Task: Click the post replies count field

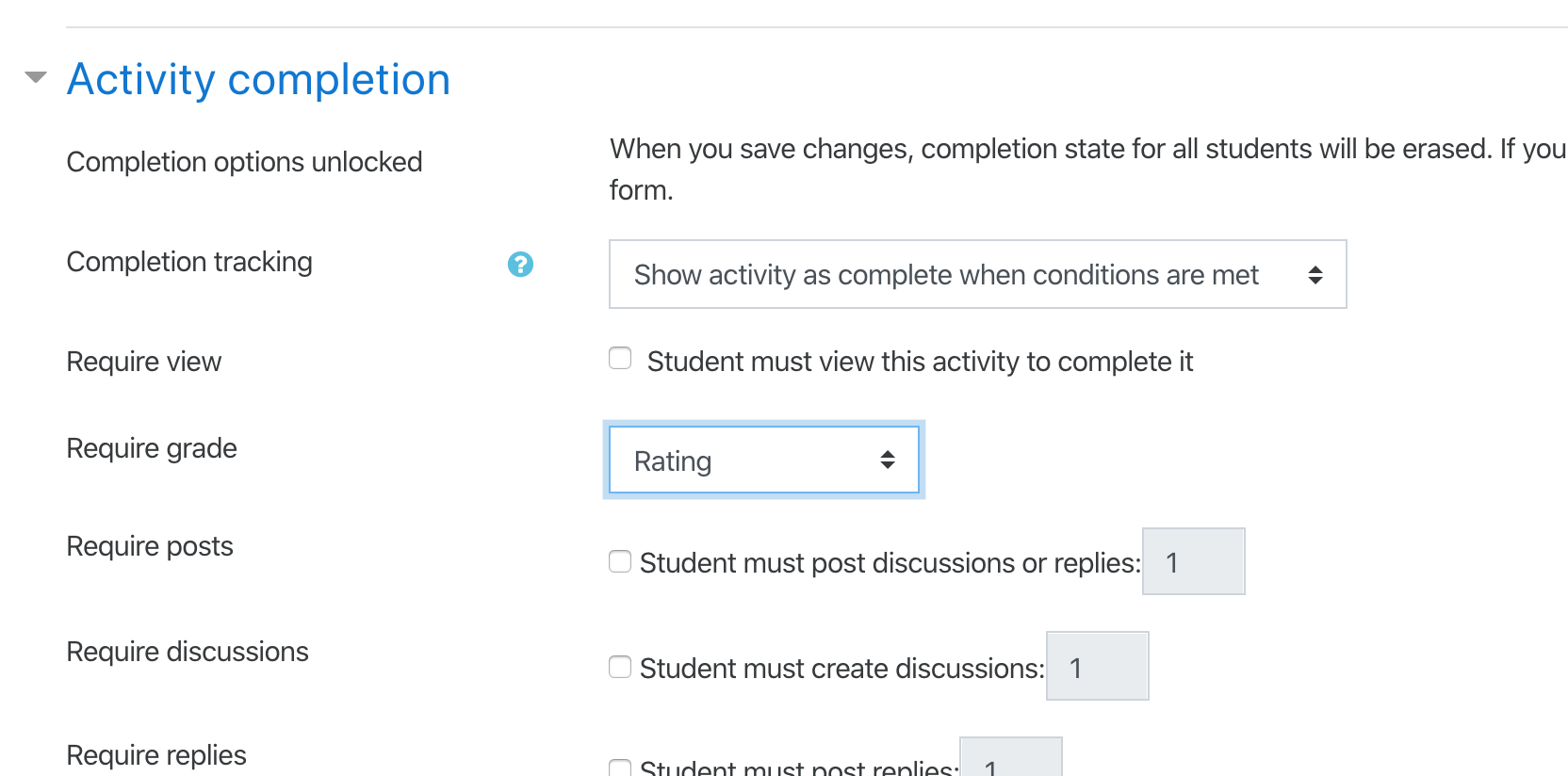Action: [1011, 757]
